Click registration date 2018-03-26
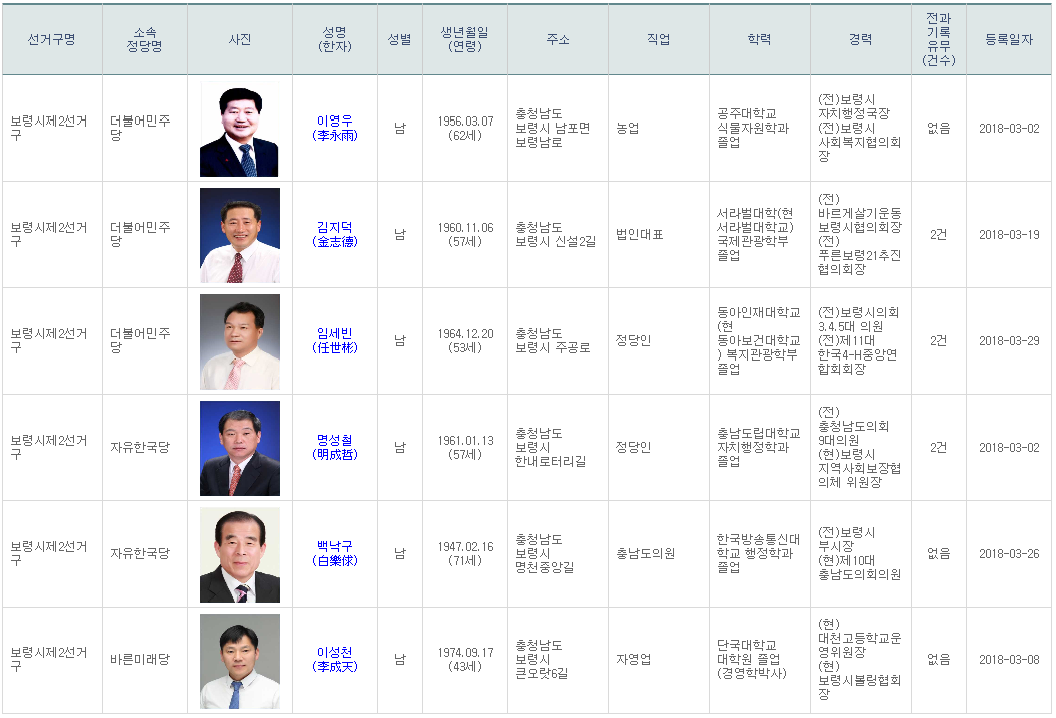 (1009, 553)
